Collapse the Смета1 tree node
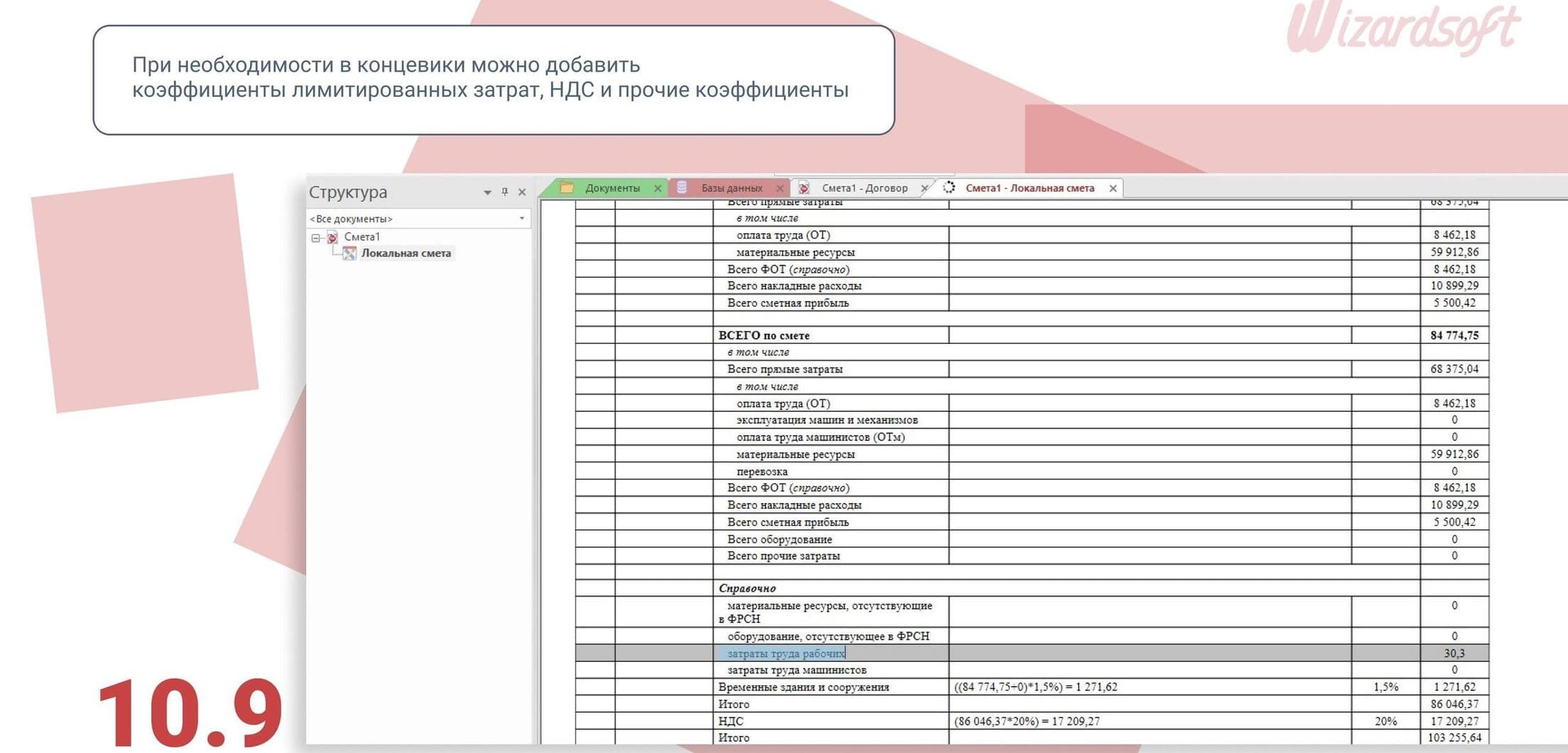Screen dimensions: 1568x753 click(x=316, y=238)
